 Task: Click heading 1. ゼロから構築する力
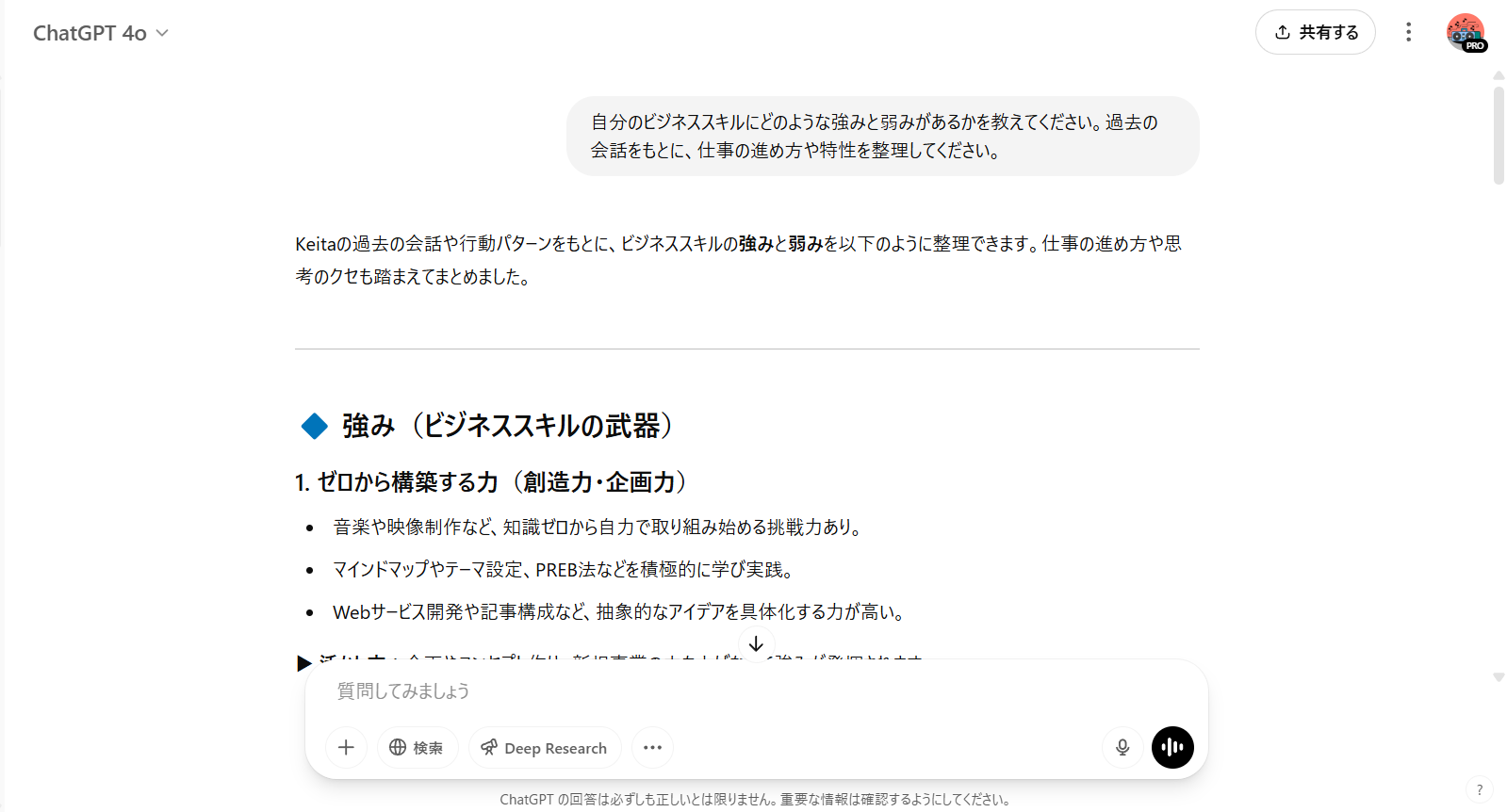click(494, 481)
